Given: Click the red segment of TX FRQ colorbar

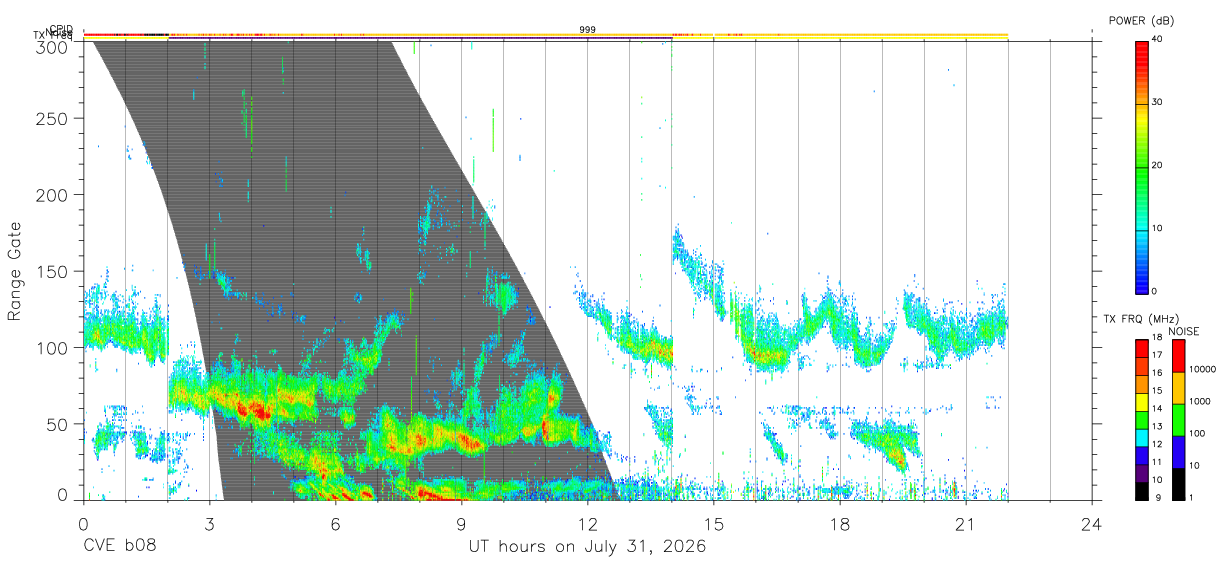Looking at the screenshot, I should coord(1141,348).
